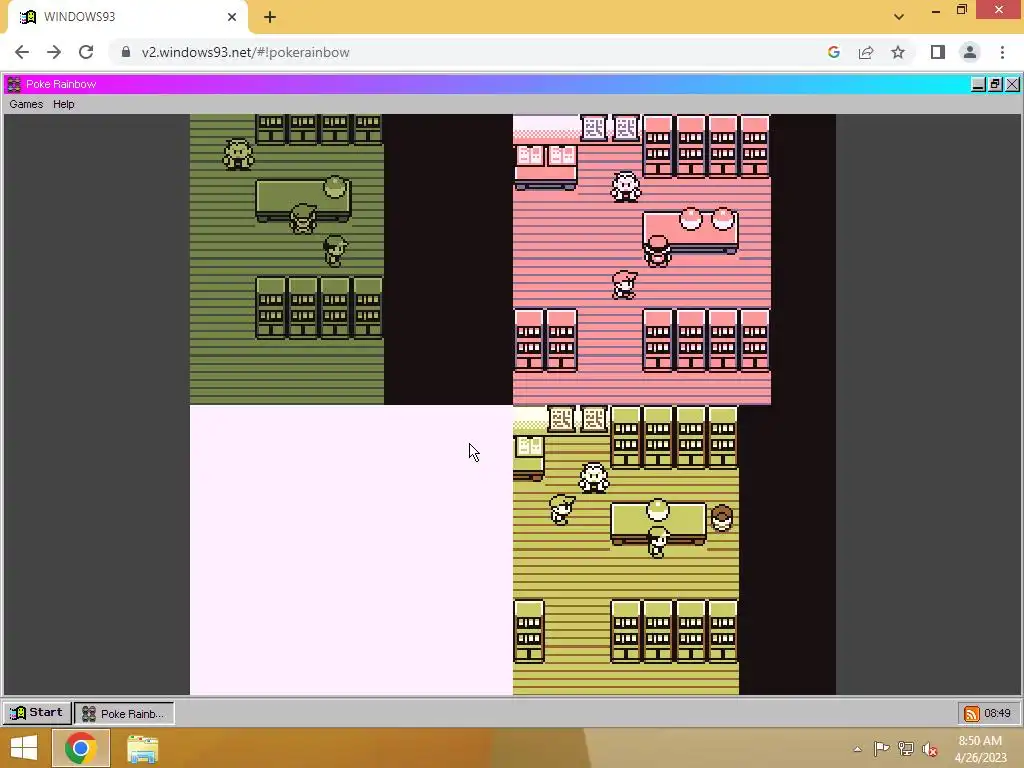Screen dimensions: 1024x768
Task: Open the Windows93 Start button
Action: (x=37, y=712)
